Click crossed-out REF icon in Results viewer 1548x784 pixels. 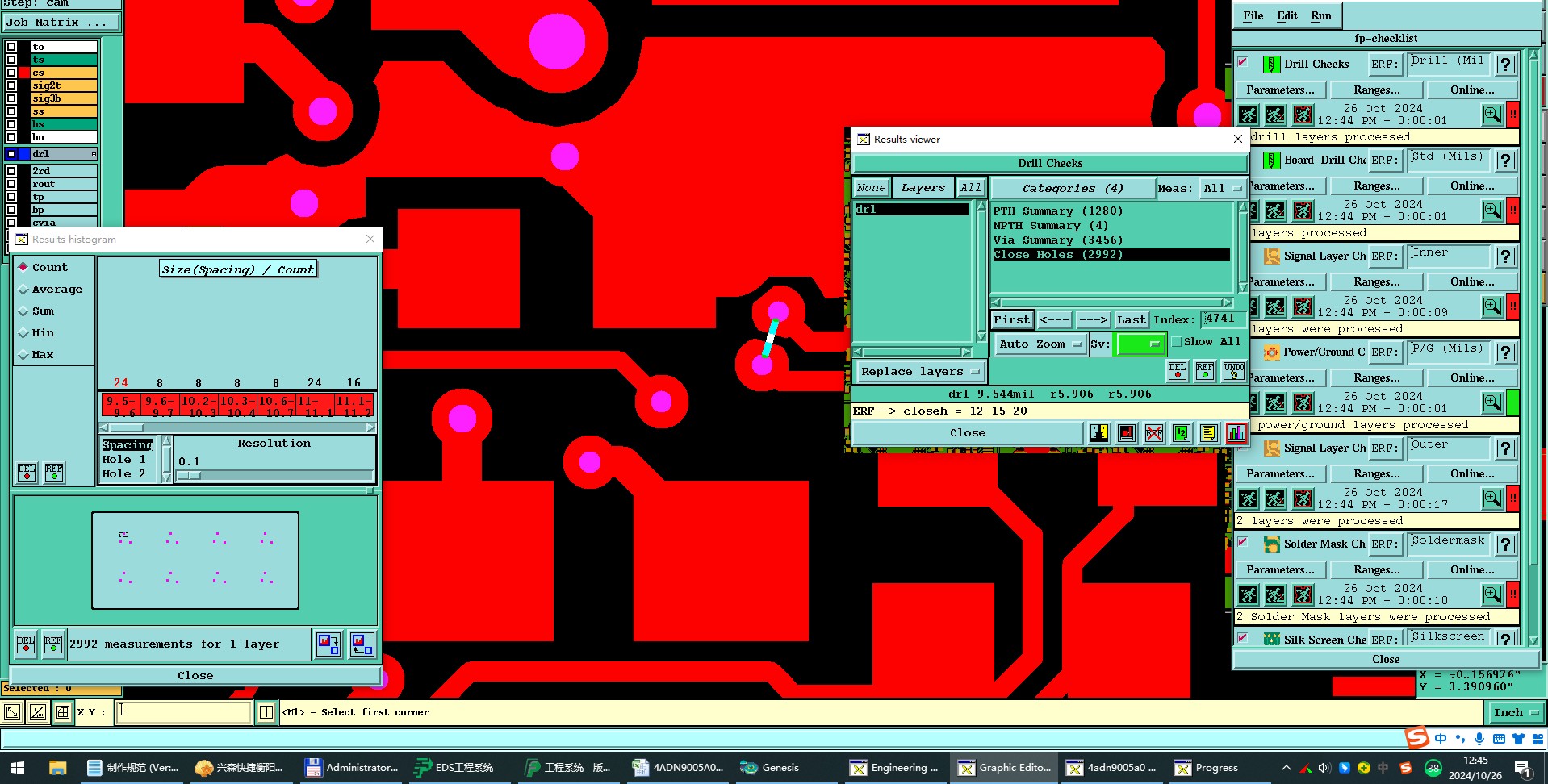(x=1153, y=433)
